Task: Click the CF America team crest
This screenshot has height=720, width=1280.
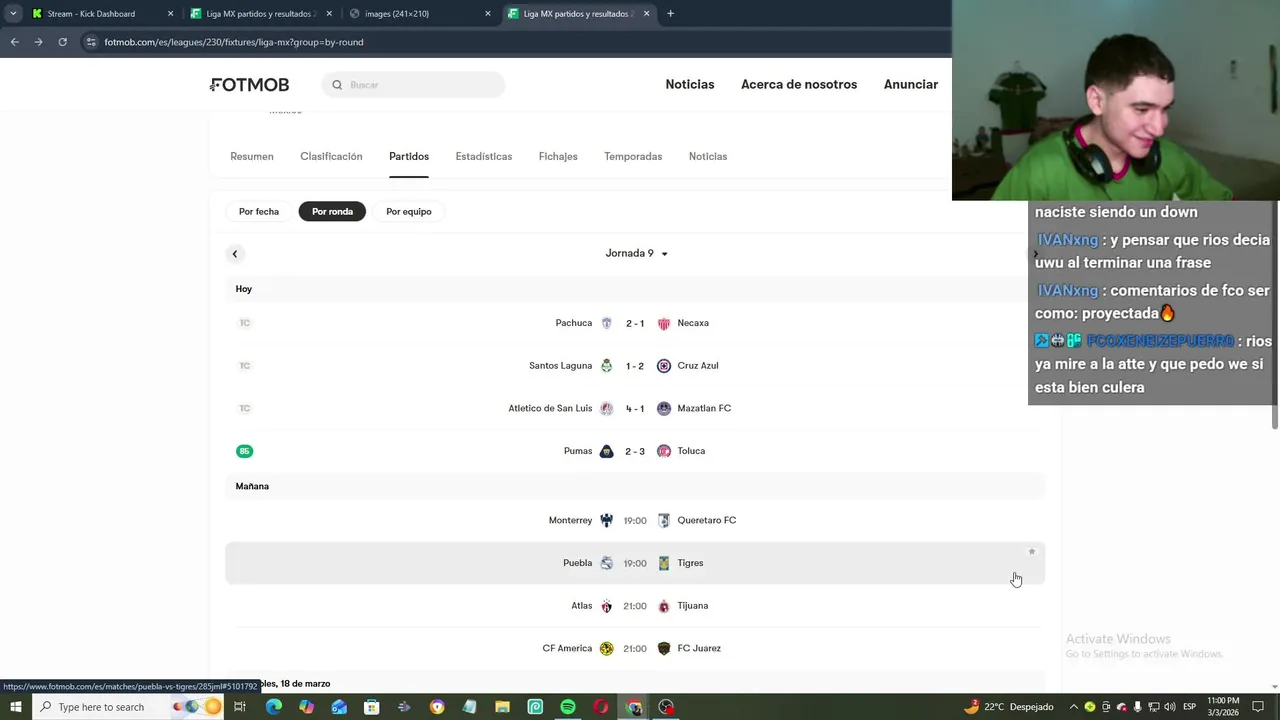Action: (606, 648)
